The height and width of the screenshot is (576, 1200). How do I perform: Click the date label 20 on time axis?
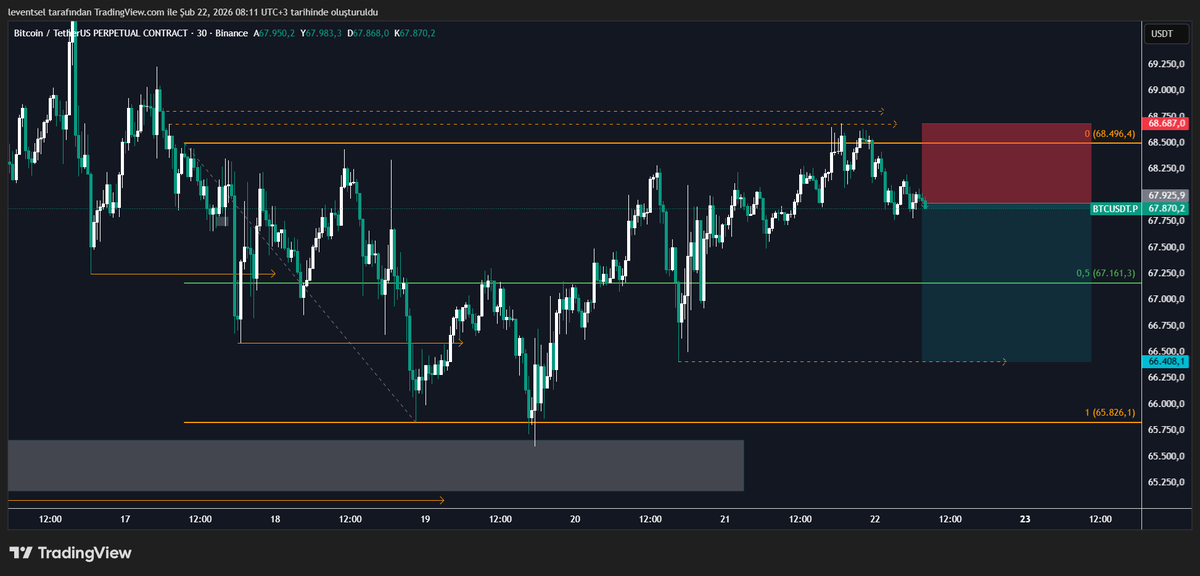pos(575,519)
